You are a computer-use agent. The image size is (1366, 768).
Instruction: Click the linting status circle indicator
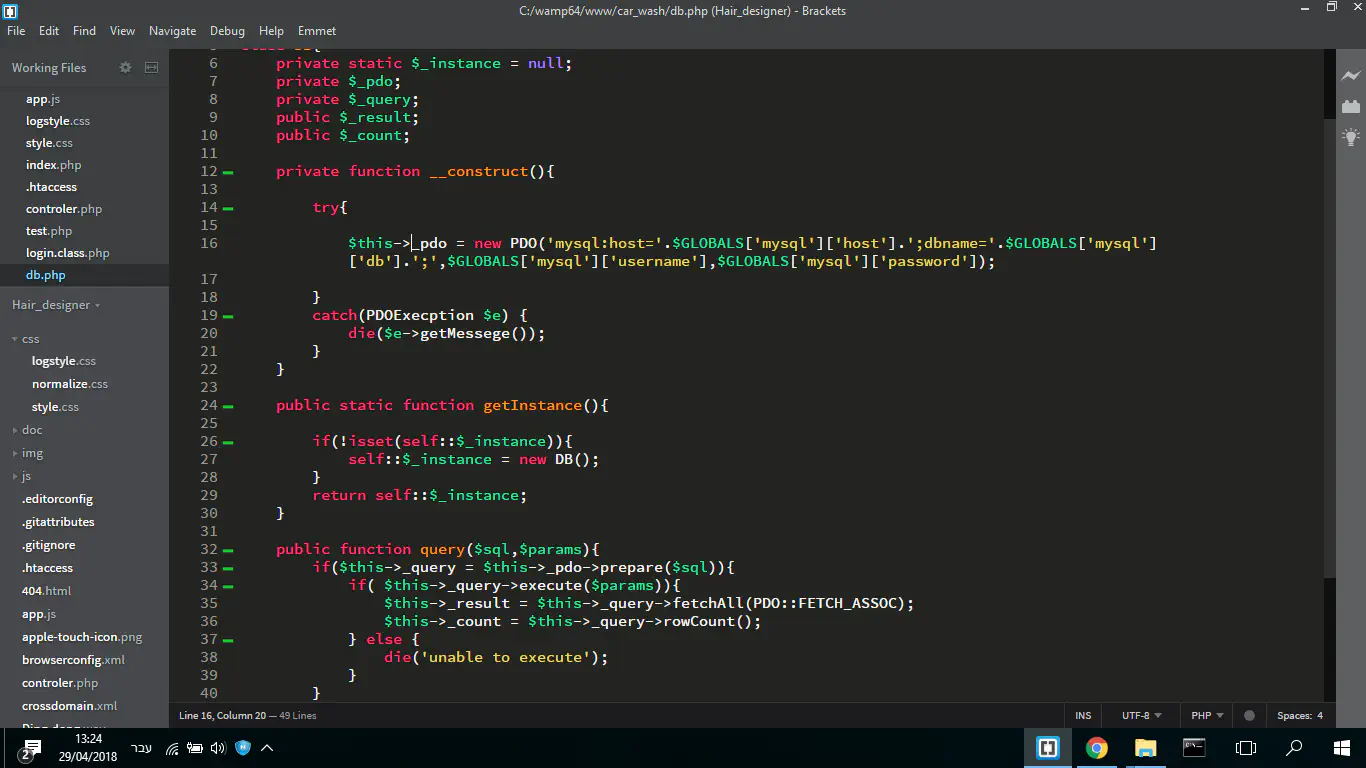point(1249,716)
